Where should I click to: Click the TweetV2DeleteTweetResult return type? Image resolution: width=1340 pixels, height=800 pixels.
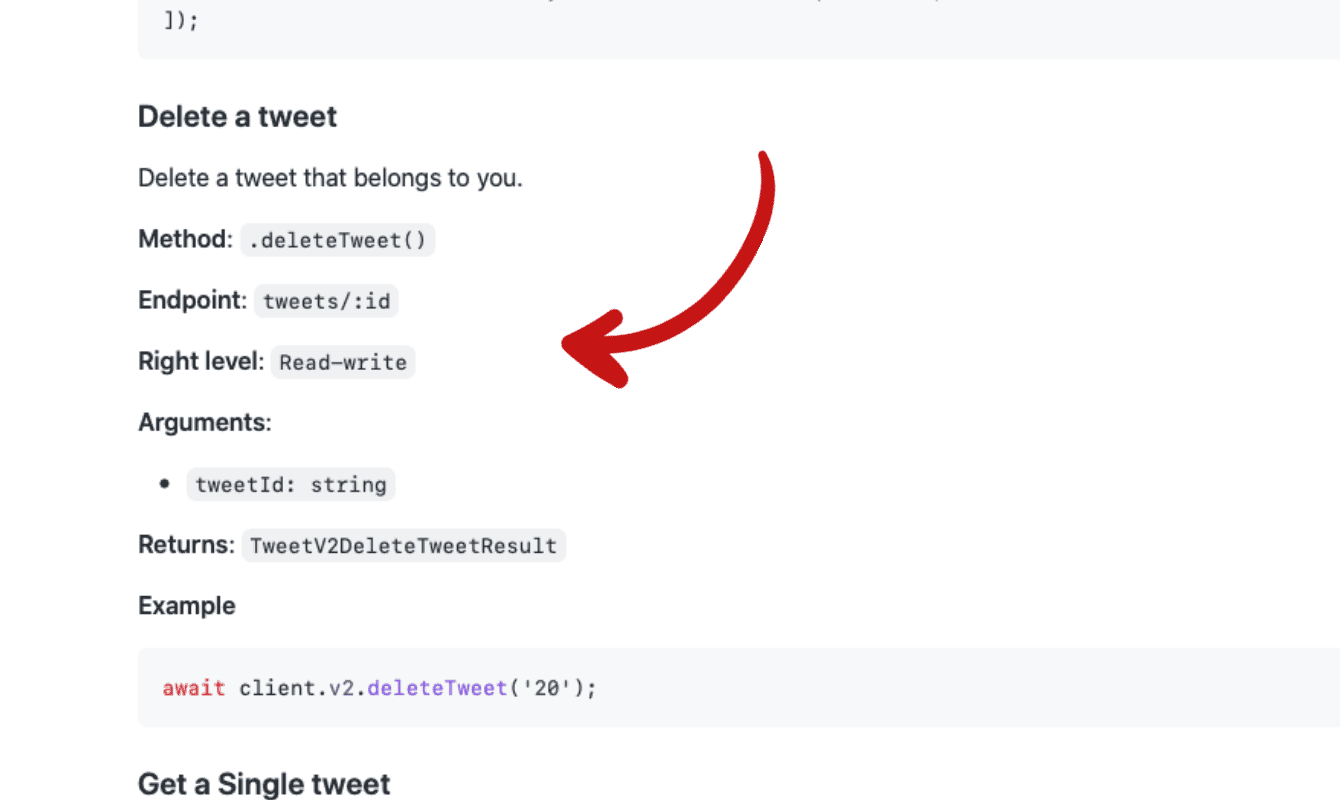pyautogui.click(x=403, y=546)
